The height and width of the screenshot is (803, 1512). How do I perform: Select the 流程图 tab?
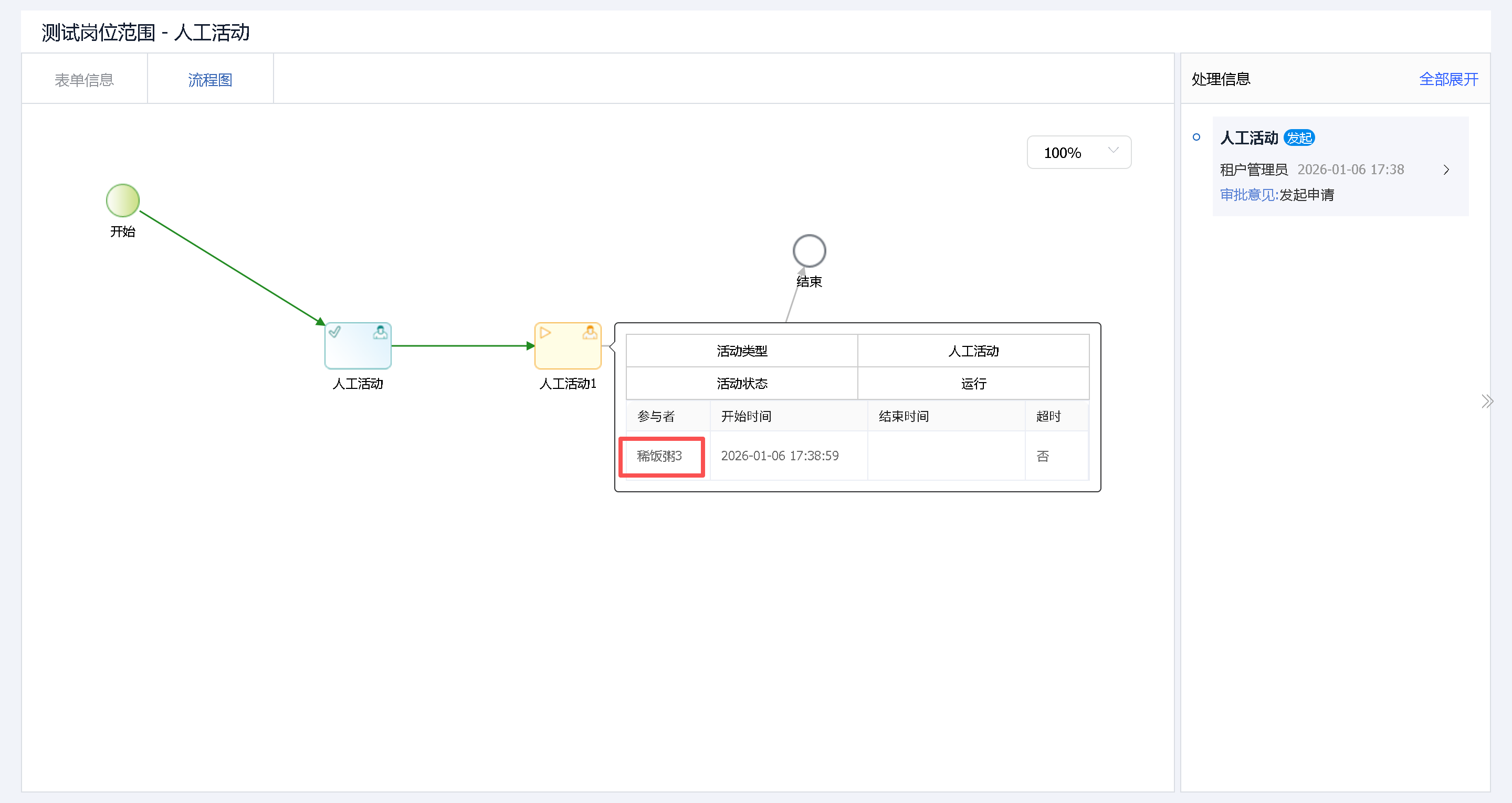210,79
